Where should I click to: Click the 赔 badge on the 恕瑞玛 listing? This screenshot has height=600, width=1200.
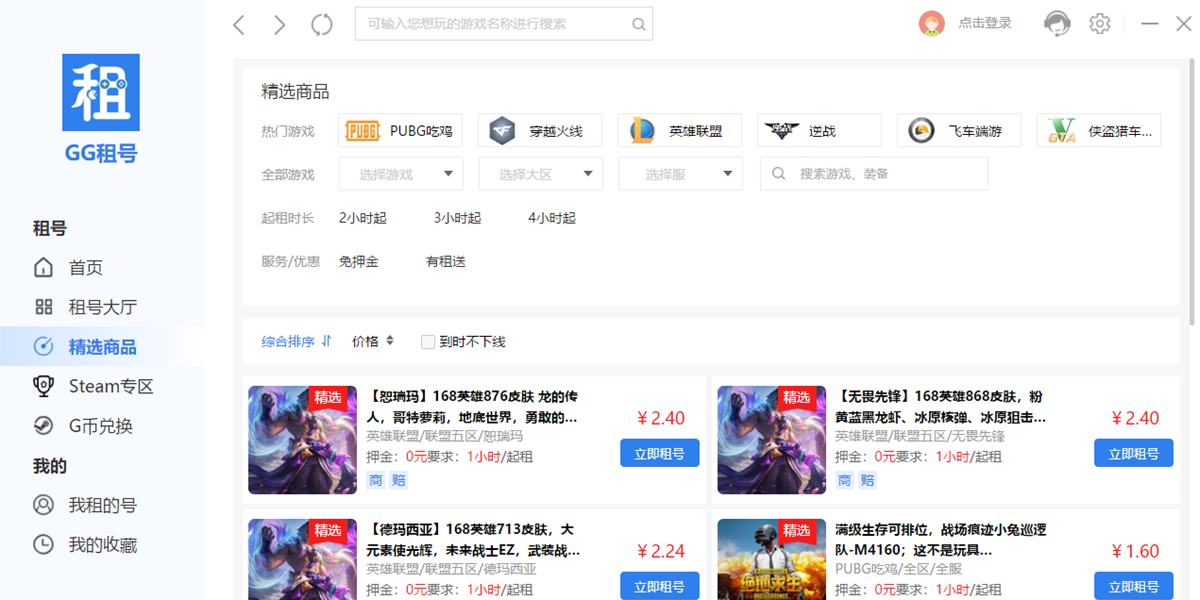point(398,480)
